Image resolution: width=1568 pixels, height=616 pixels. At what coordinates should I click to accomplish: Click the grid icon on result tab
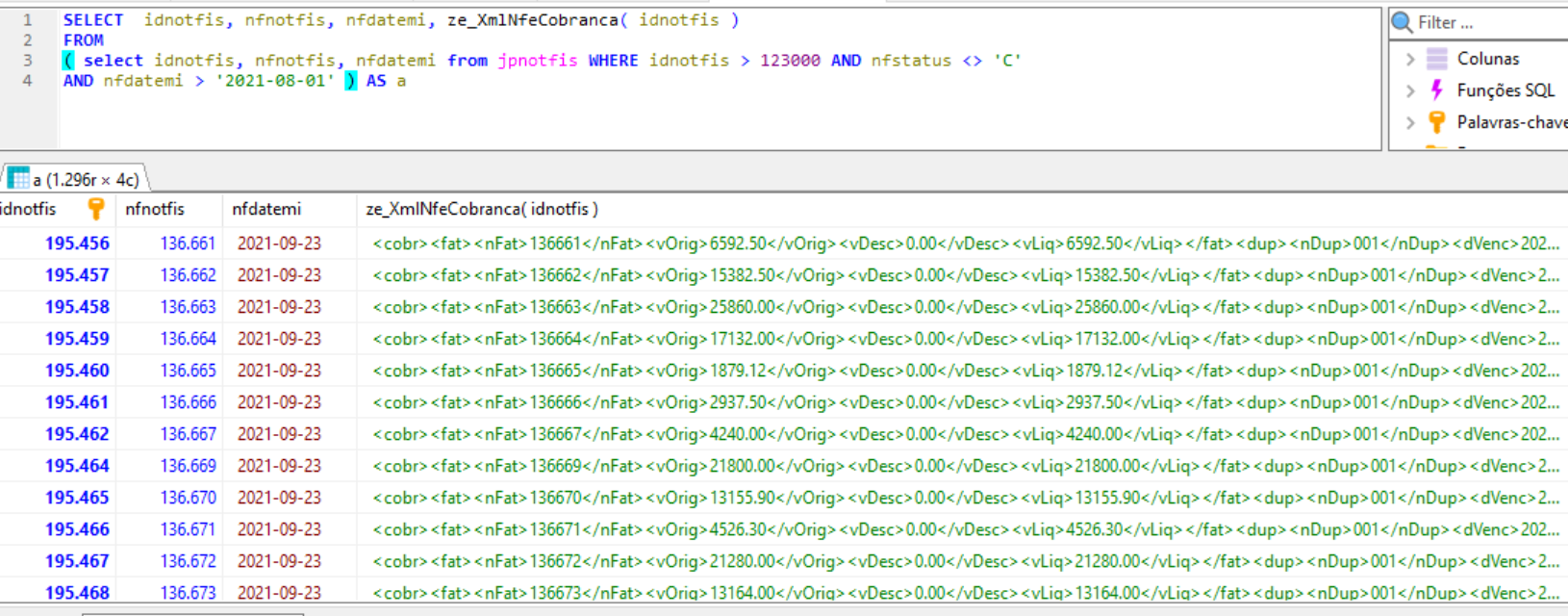(18, 179)
